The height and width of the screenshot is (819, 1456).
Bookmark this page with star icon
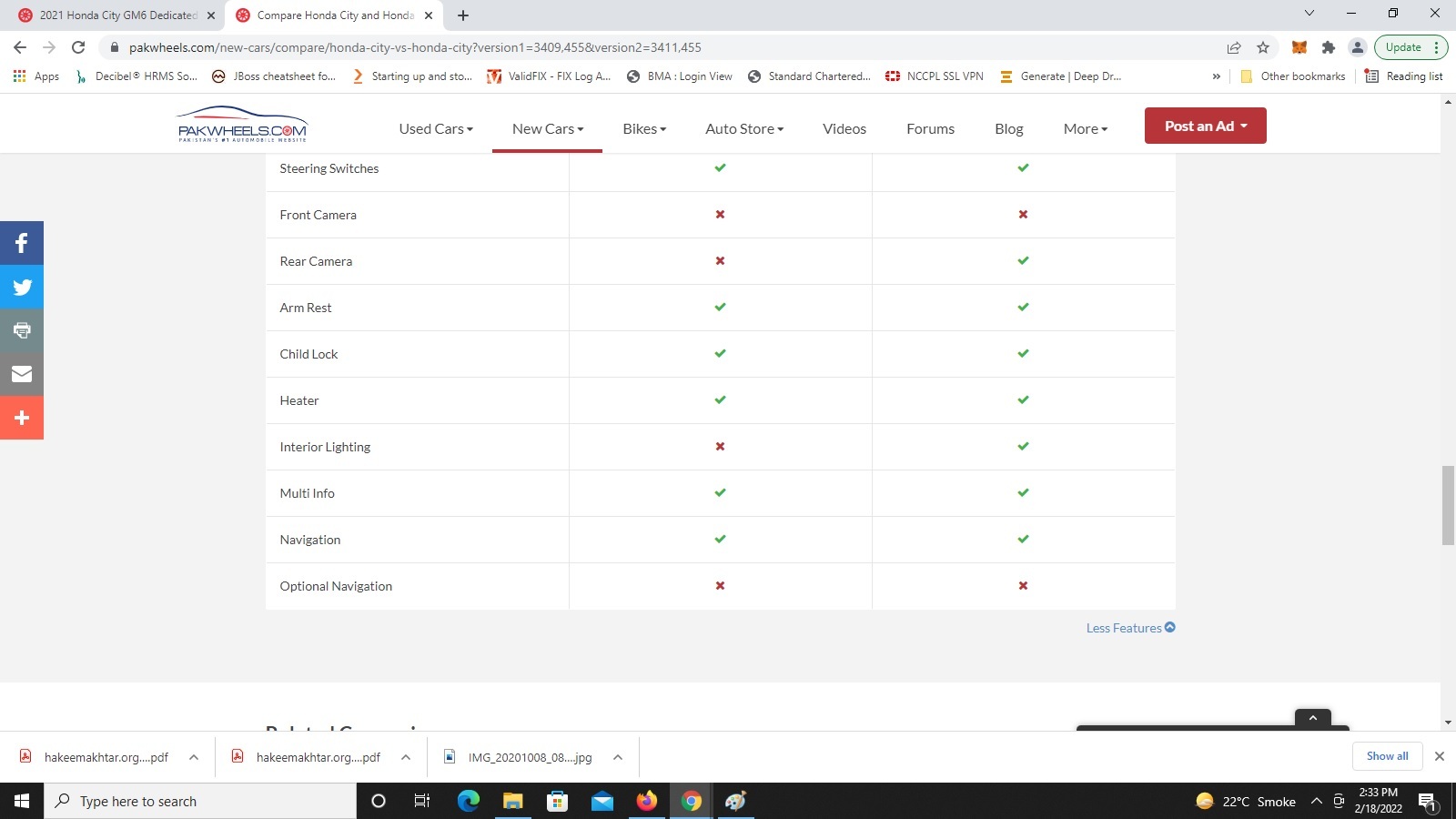(1263, 47)
